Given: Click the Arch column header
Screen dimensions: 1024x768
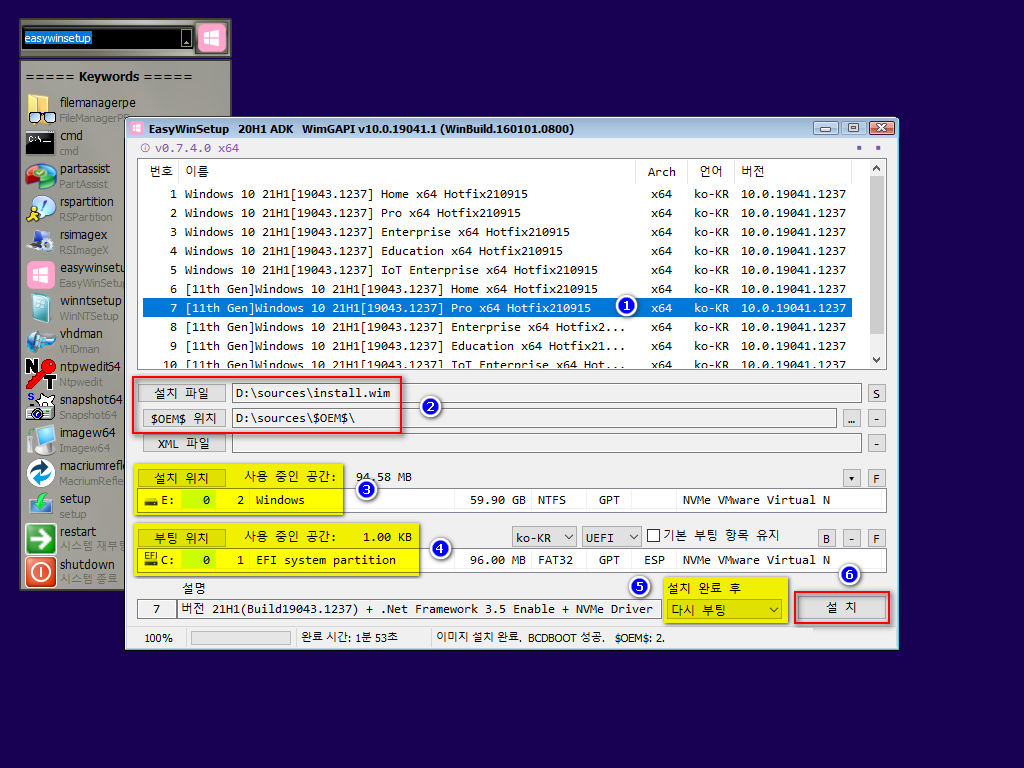Looking at the screenshot, I should point(662,171).
